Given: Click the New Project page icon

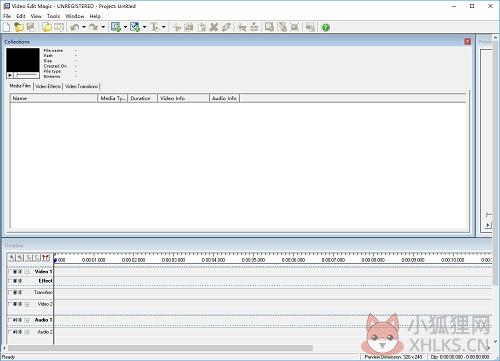Looking at the screenshot, I should click(6, 27).
